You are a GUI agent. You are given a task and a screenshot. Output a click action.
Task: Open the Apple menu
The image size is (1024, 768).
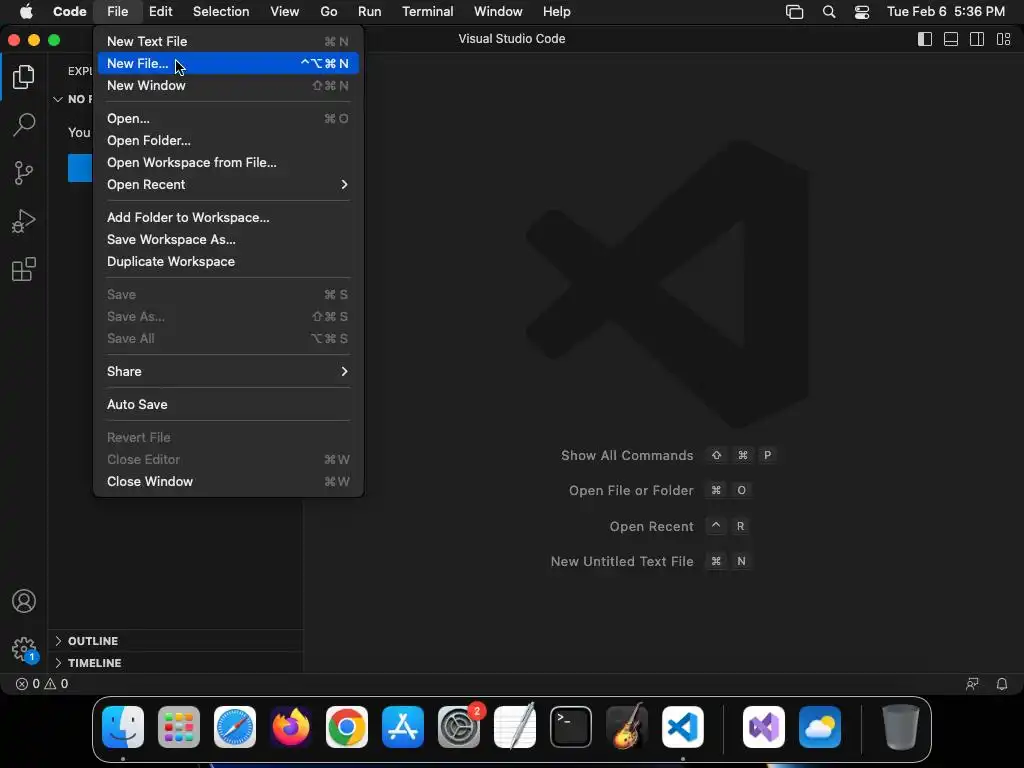click(x=26, y=12)
